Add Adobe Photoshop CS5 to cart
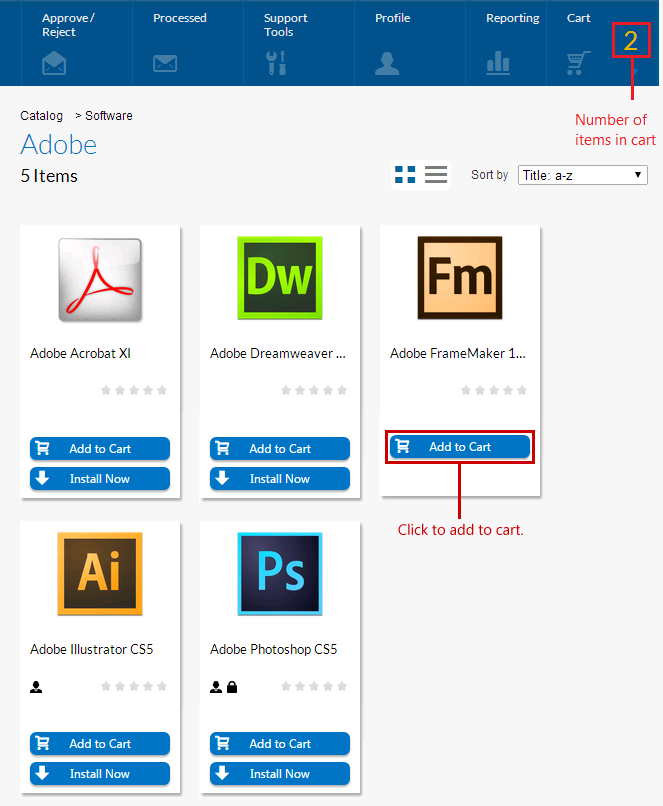Screen dimensions: 663x806 [x=280, y=744]
